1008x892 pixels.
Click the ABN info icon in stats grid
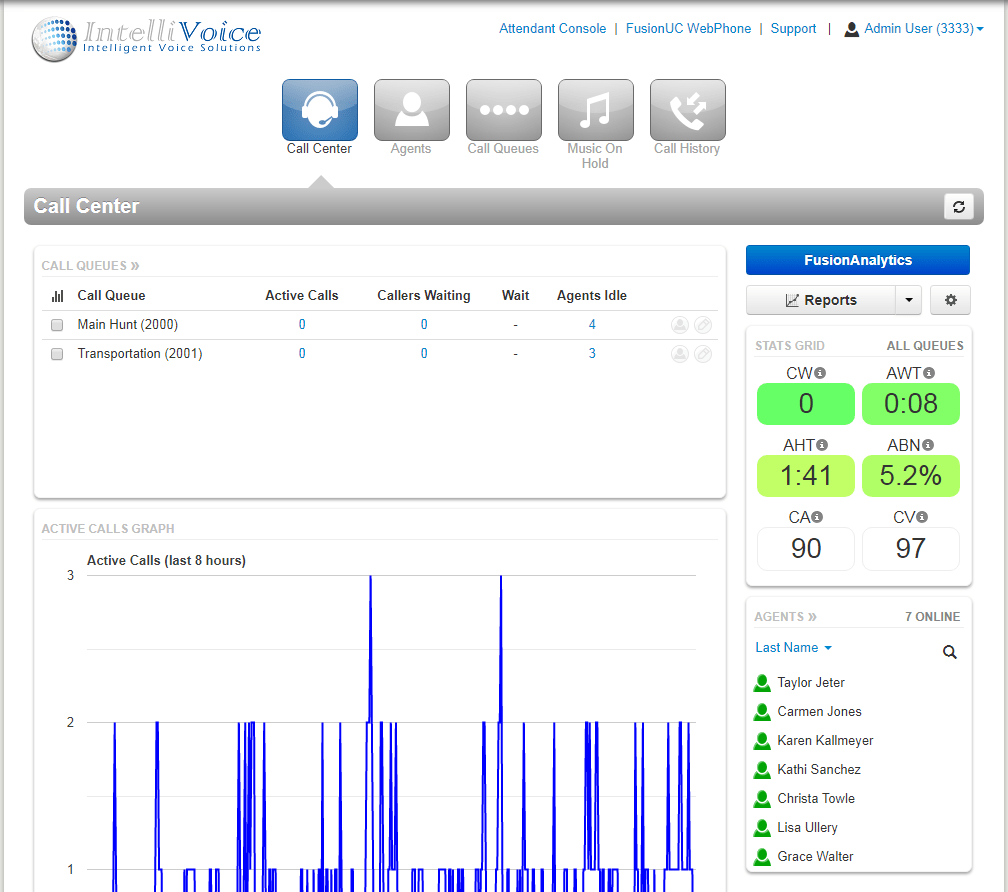(x=928, y=445)
